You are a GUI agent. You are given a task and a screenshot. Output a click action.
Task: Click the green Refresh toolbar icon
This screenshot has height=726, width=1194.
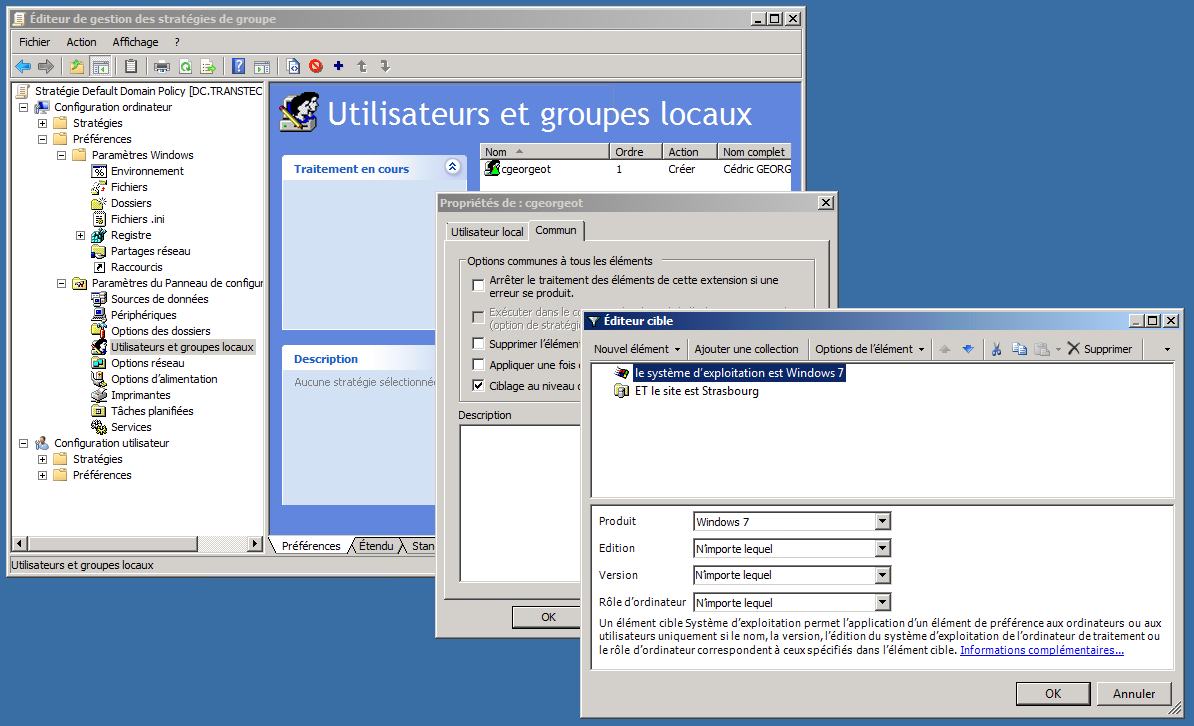pyautogui.click(x=185, y=66)
